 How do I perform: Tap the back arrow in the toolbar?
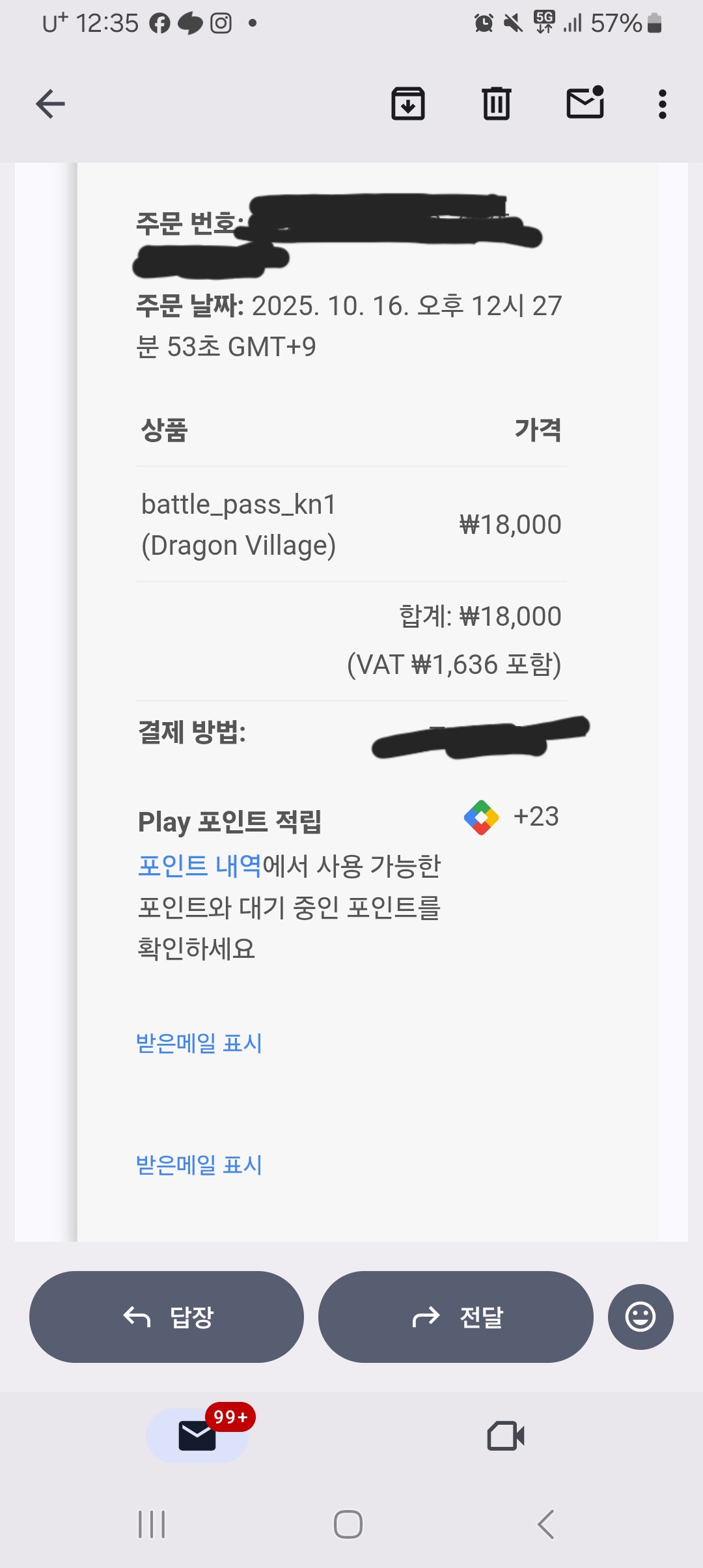pos(50,104)
